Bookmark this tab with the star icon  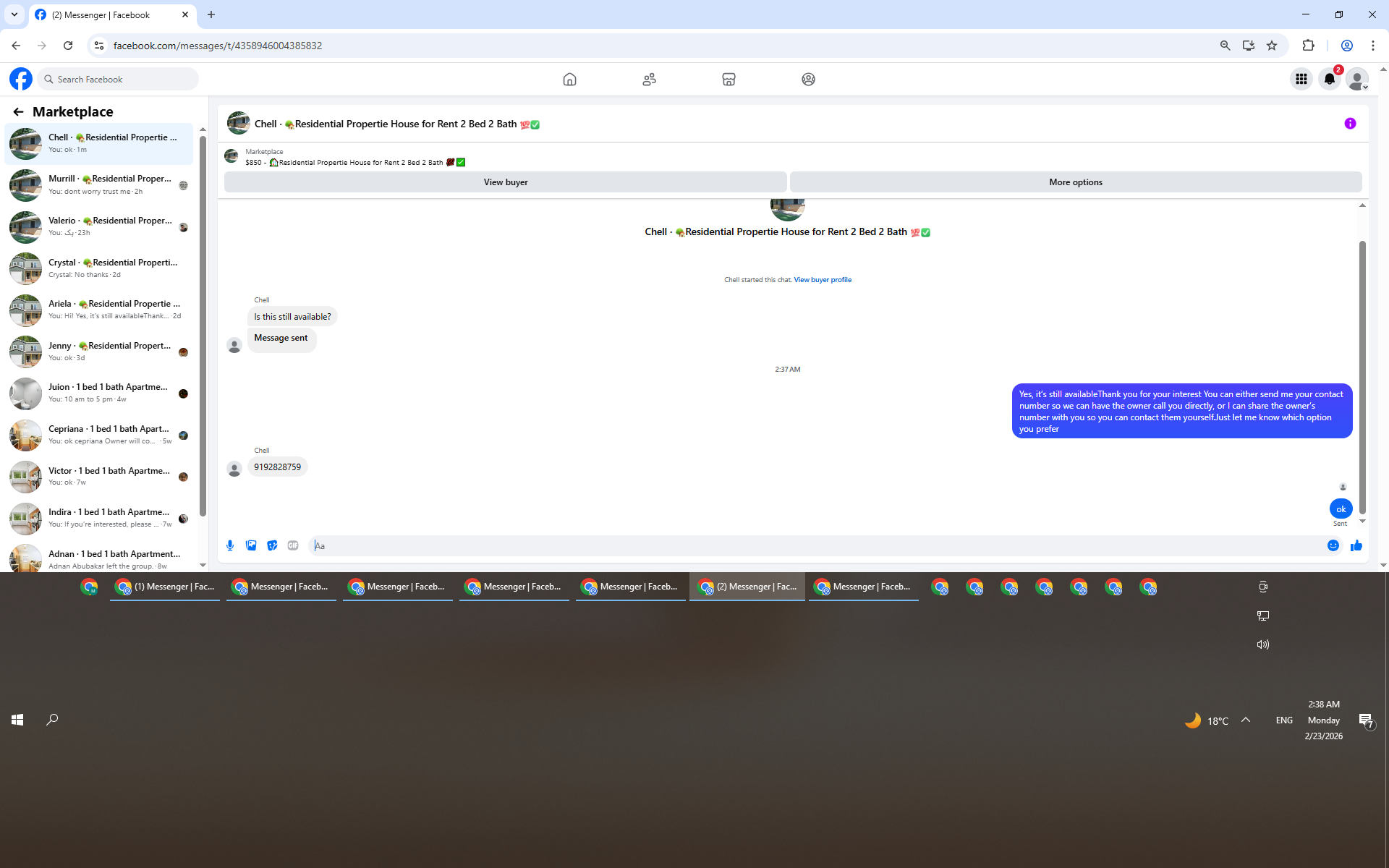(x=1272, y=46)
